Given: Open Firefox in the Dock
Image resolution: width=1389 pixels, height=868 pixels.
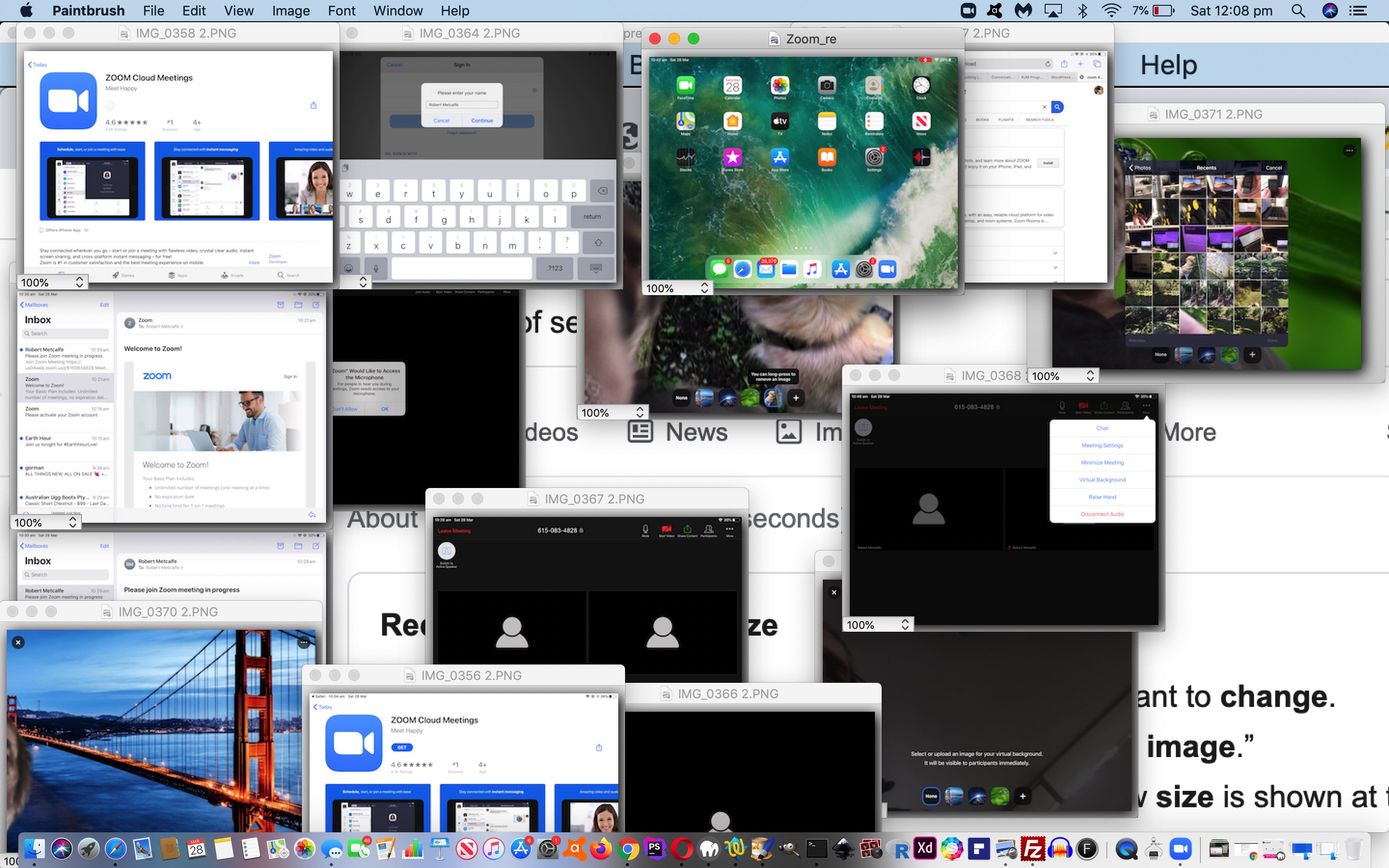Looking at the screenshot, I should tap(601, 849).
